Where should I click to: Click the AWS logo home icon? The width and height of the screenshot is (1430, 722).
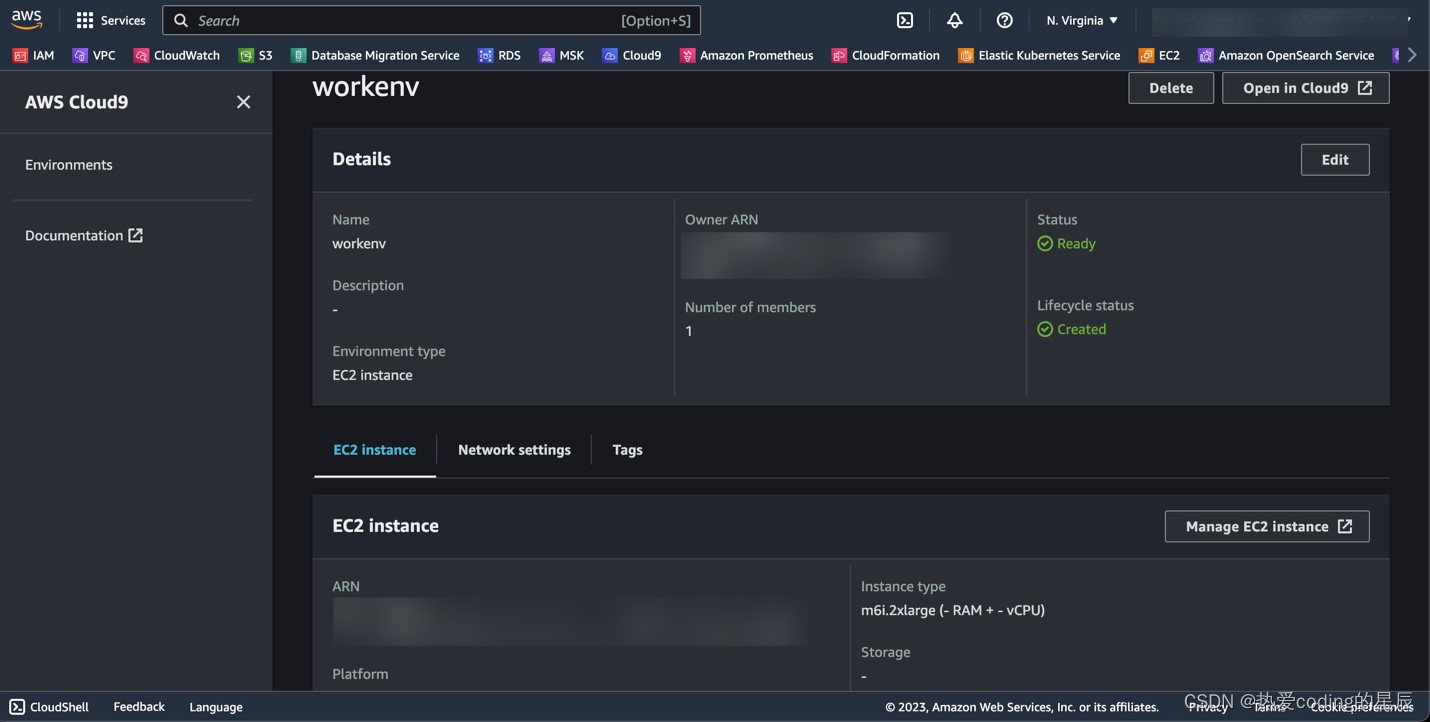(x=27, y=20)
